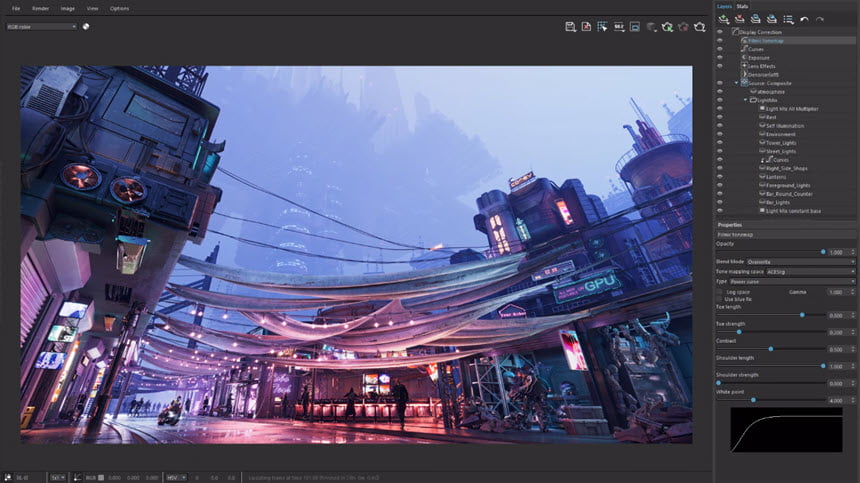Select the Self Illumination layer
The width and height of the screenshot is (860, 483).
pyautogui.click(x=784, y=126)
